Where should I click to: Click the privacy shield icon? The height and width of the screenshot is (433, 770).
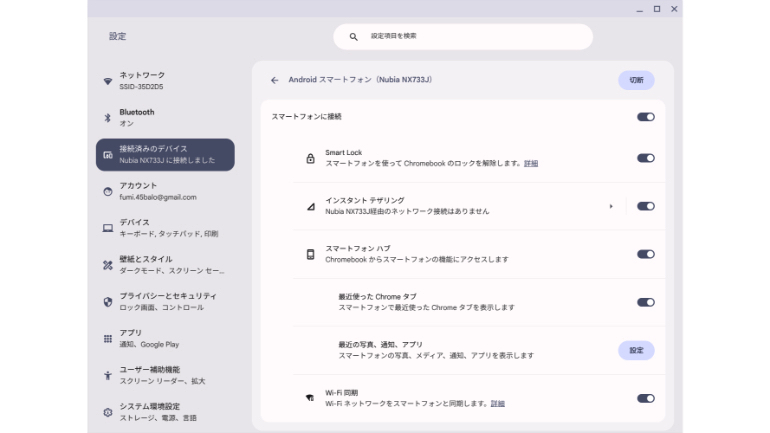pyautogui.click(x=108, y=302)
